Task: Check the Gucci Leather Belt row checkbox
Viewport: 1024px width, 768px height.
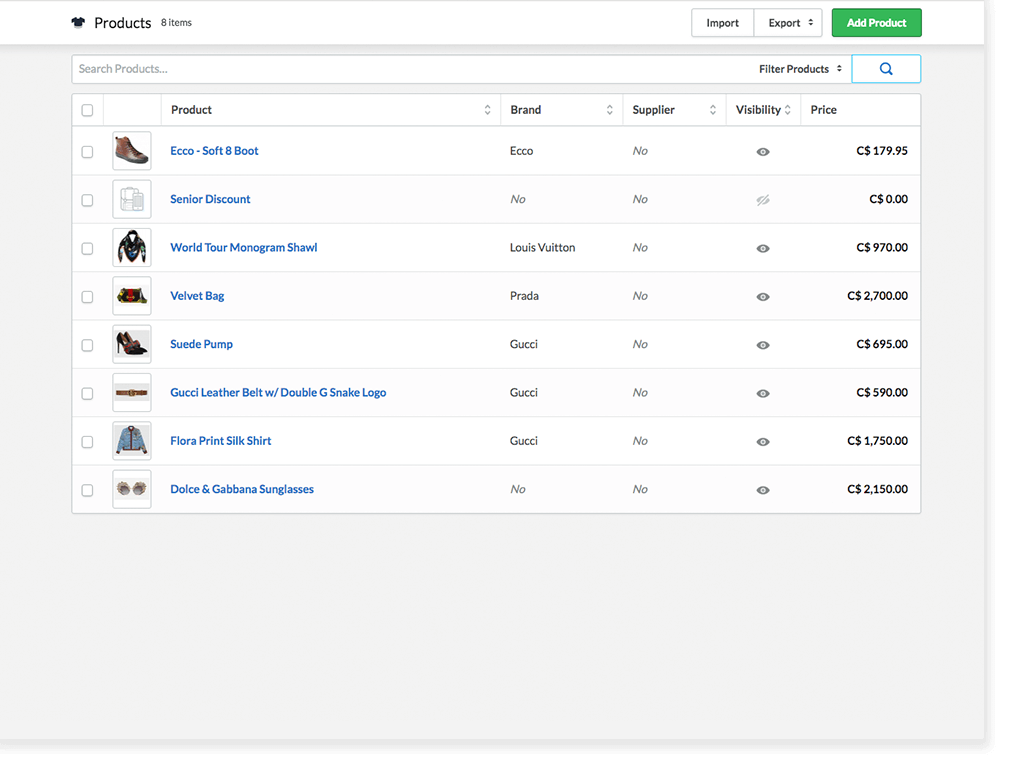Action: 88,394
